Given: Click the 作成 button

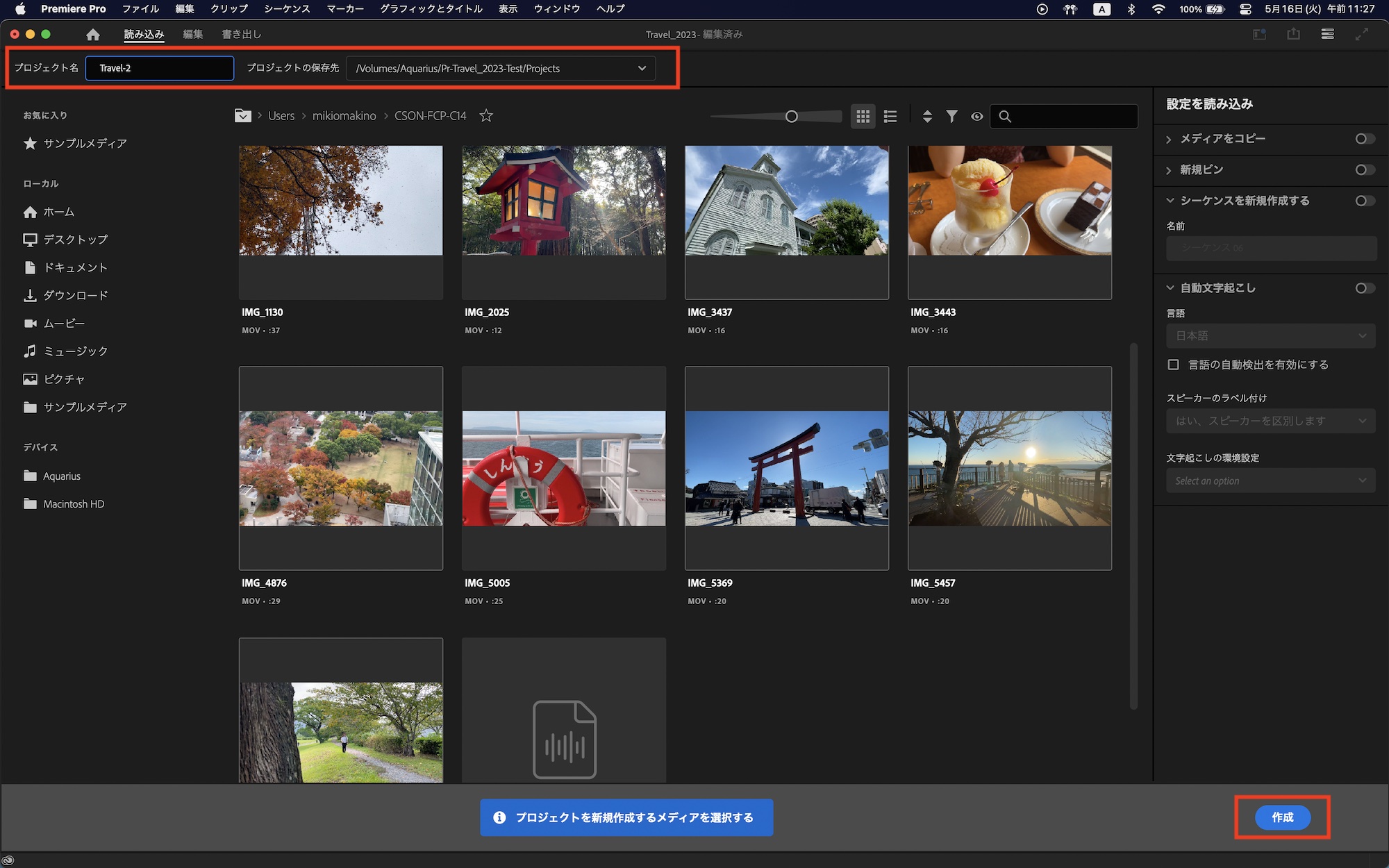Looking at the screenshot, I should coord(1282,817).
